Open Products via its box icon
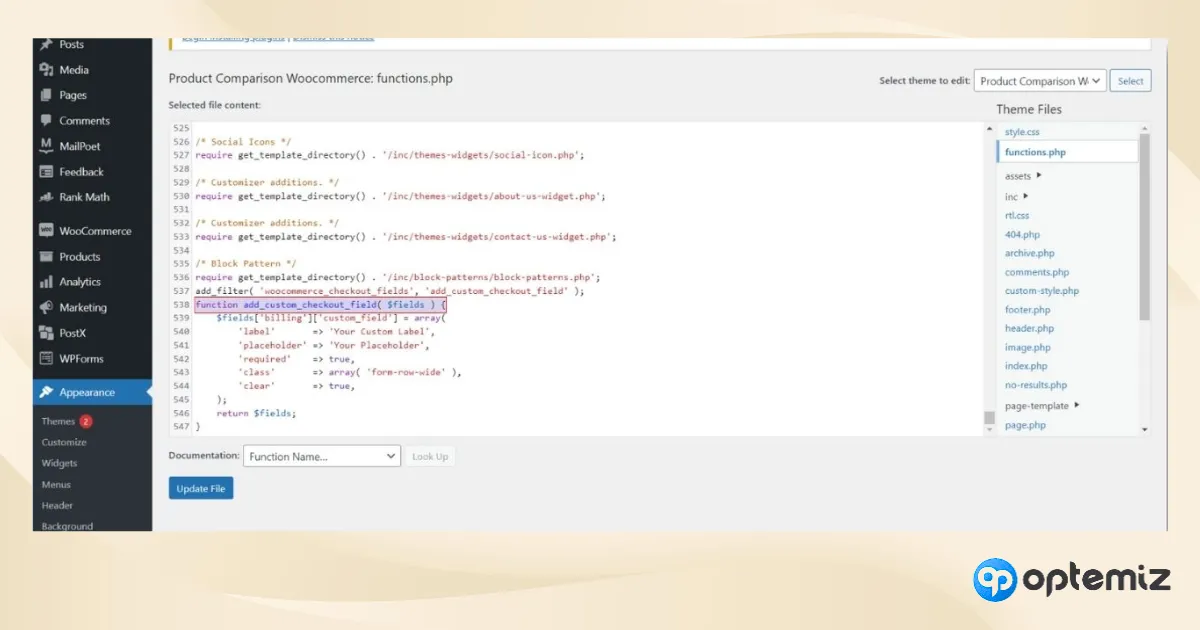 tap(46, 257)
